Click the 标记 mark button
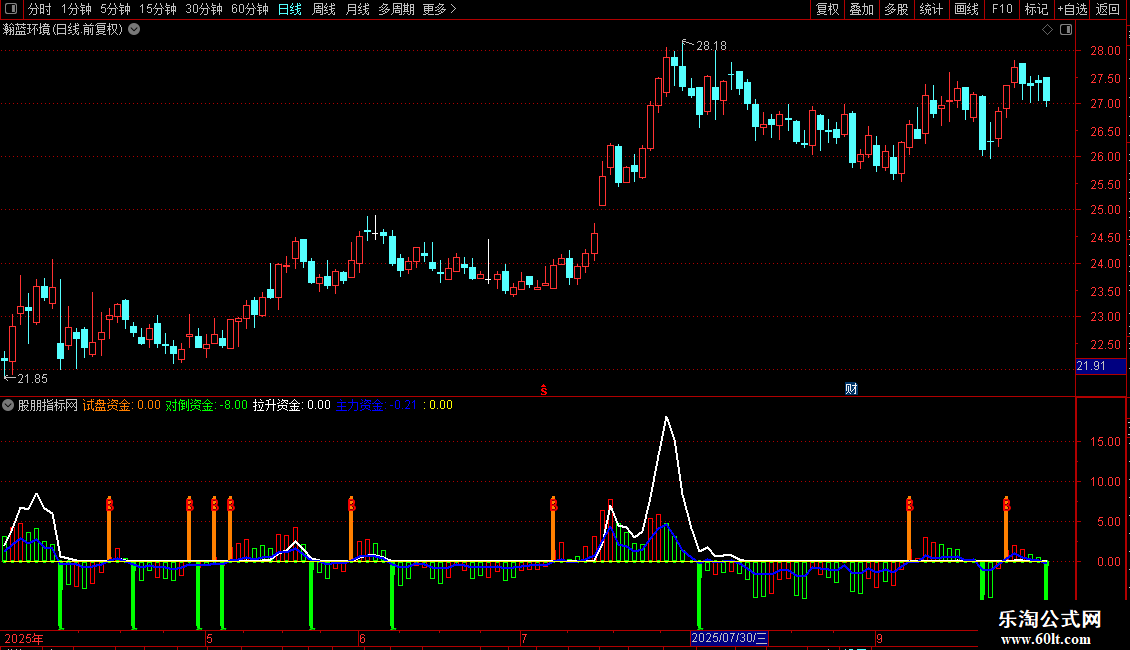This screenshot has height=650, width=1130. point(1036,9)
